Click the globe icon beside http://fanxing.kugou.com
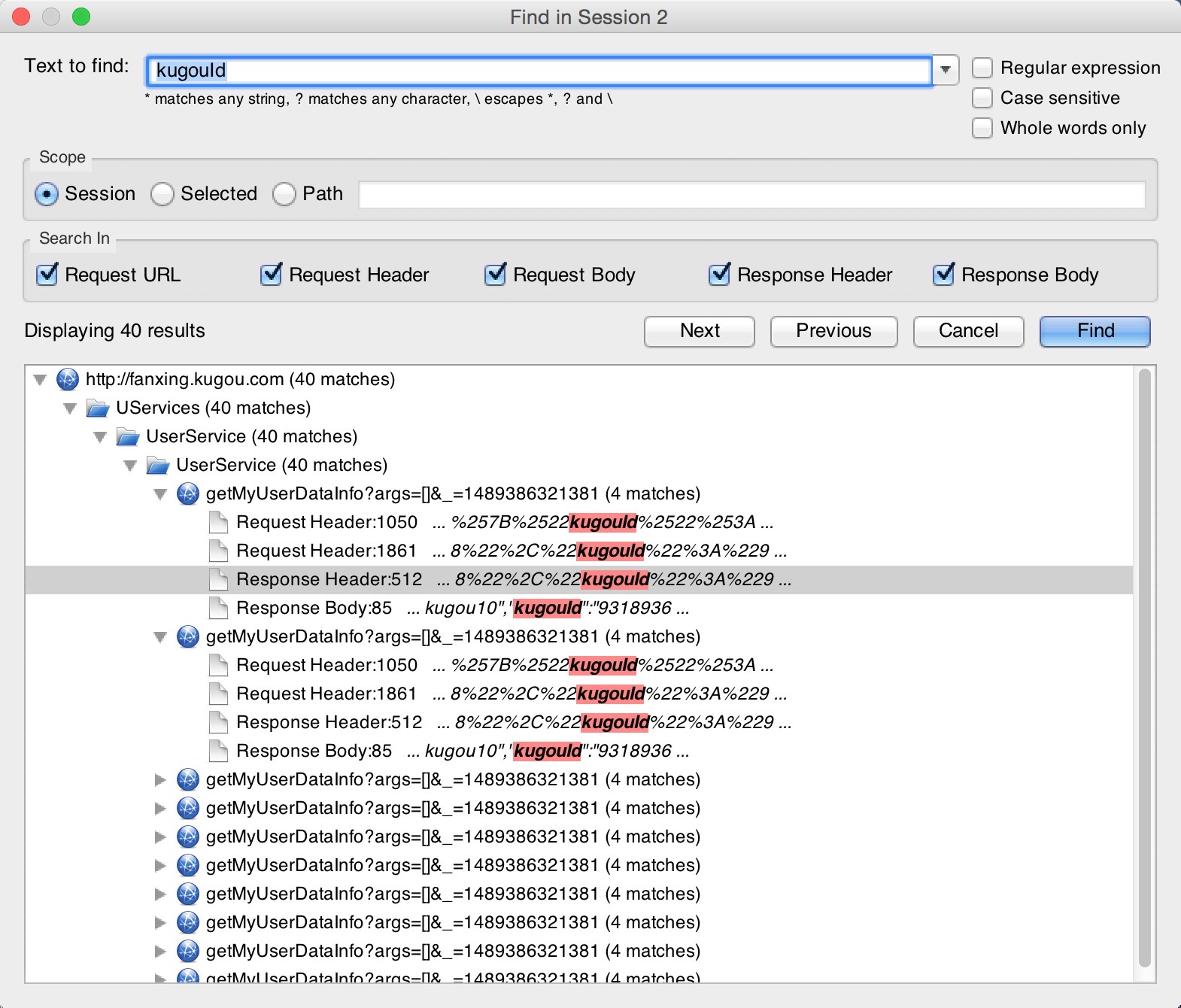Image resolution: width=1181 pixels, height=1008 pixels. click(68, 379)
